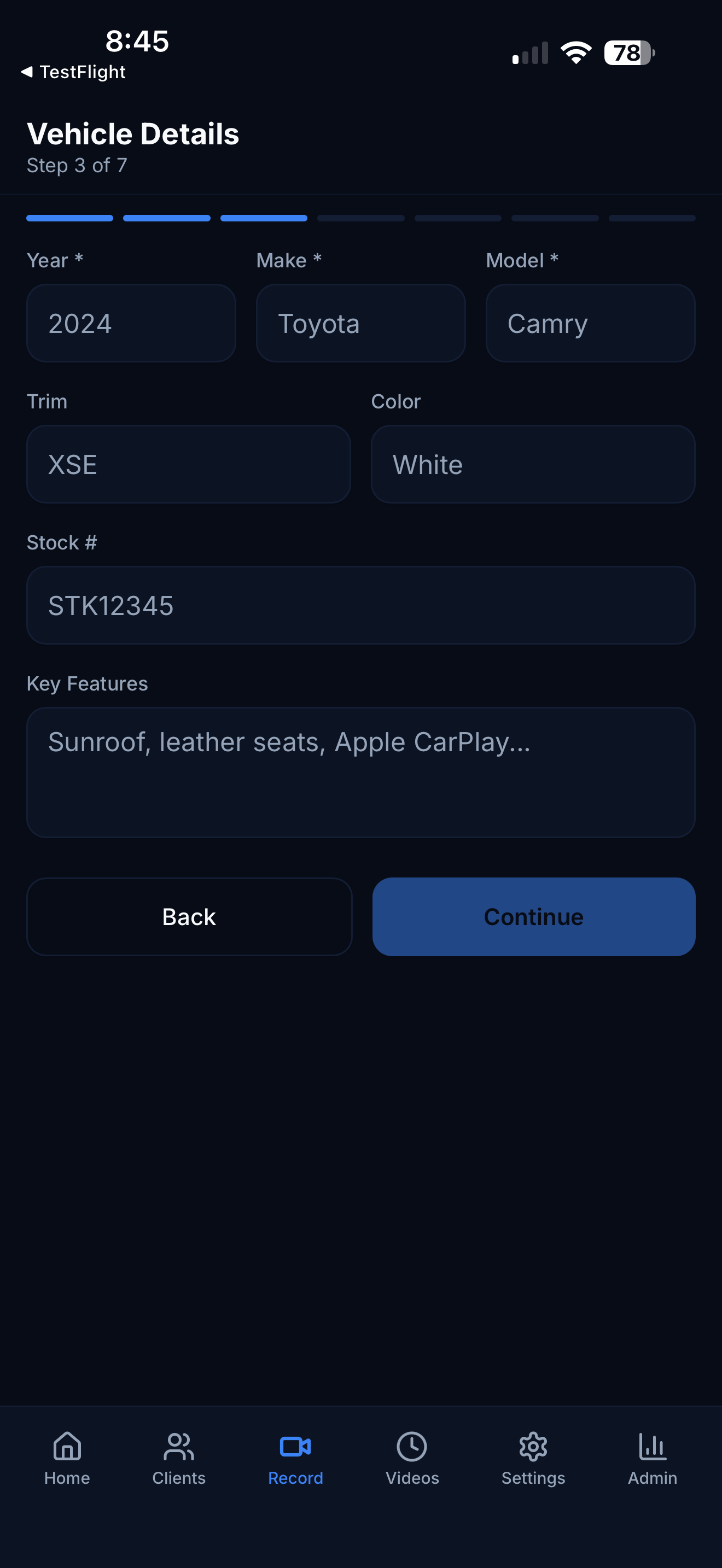Tap the Key Features text area
Screen dimensions: 722x1568
tap(361, 773)
